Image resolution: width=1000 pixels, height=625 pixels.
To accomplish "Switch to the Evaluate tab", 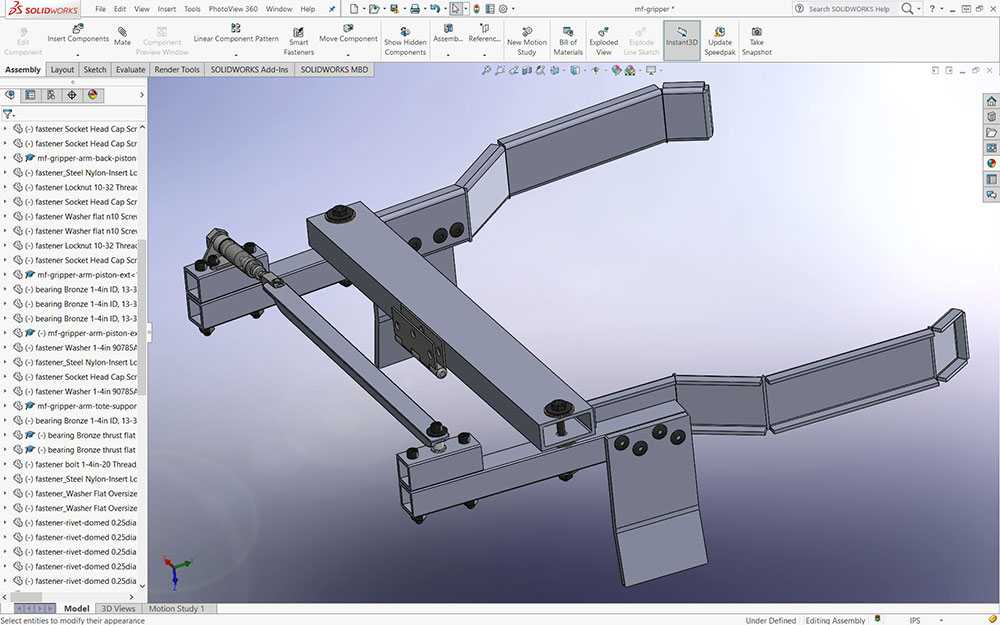I will tap(130, 70).
